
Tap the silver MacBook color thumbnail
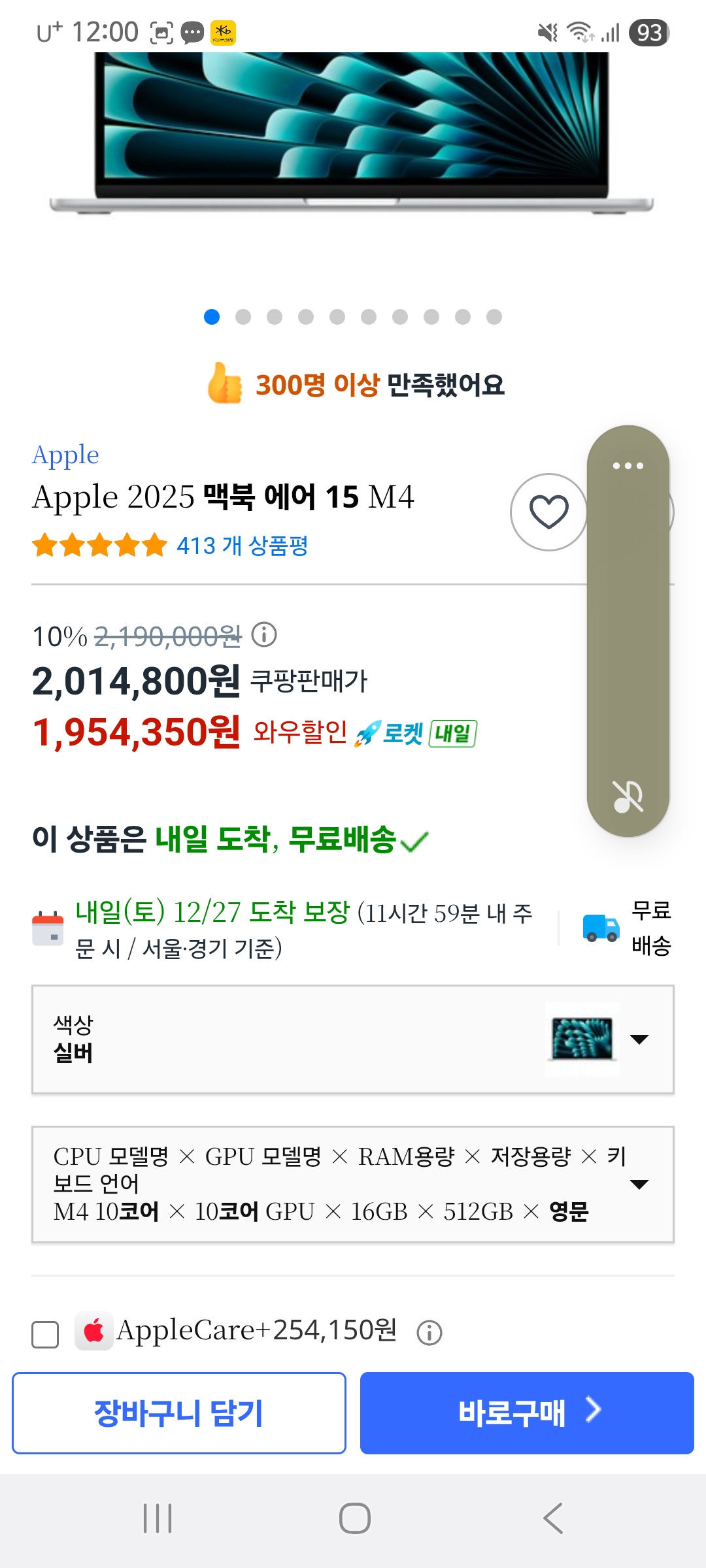pos(582,1039)
